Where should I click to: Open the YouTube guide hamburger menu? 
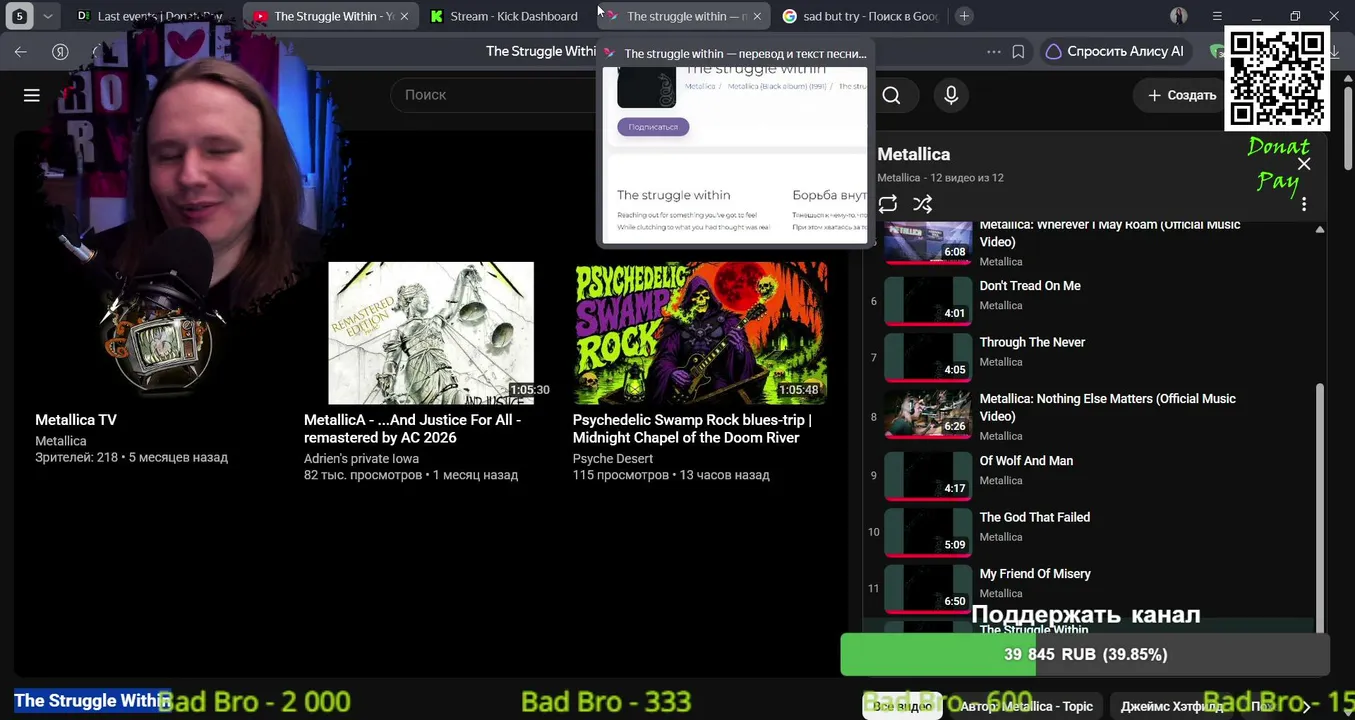click(x=32, y=95)
